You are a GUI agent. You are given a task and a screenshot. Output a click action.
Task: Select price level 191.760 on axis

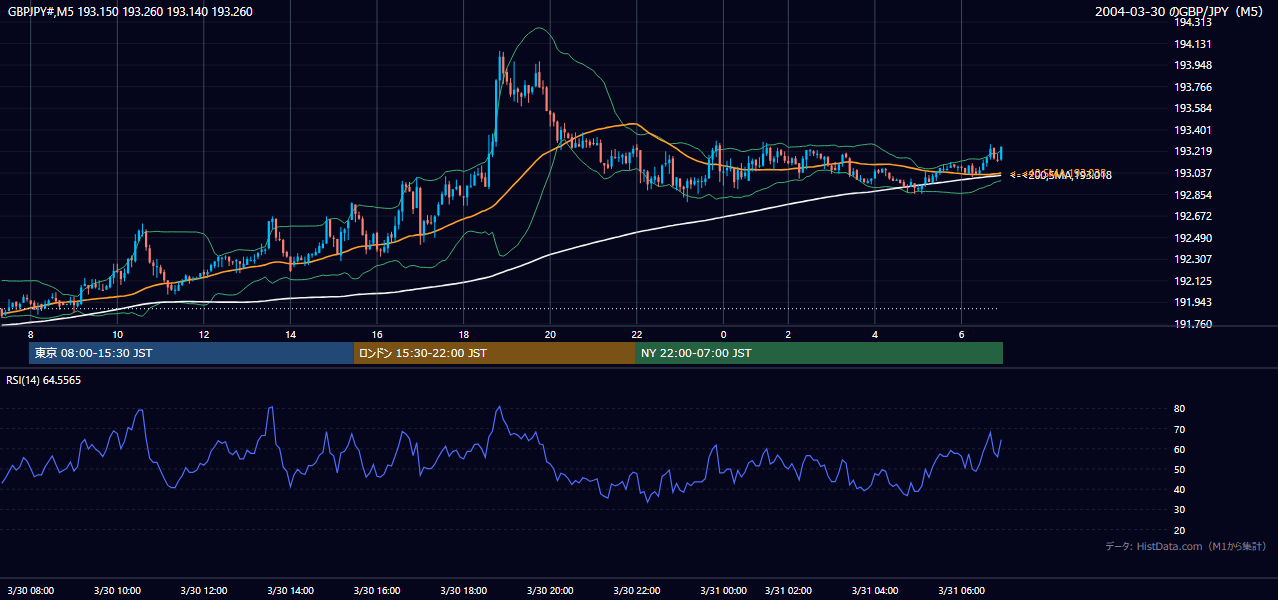pos(1193,324)
